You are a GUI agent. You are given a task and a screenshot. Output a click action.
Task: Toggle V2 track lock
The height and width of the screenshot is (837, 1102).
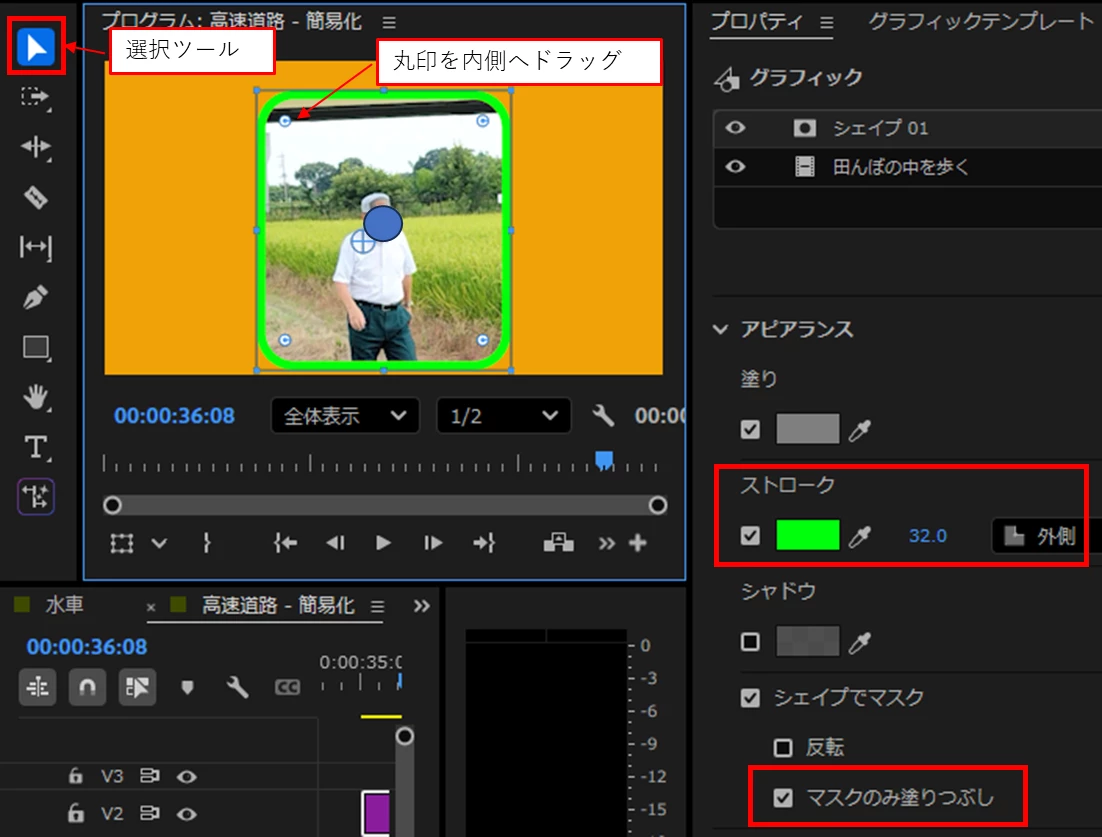pos(75,813)
